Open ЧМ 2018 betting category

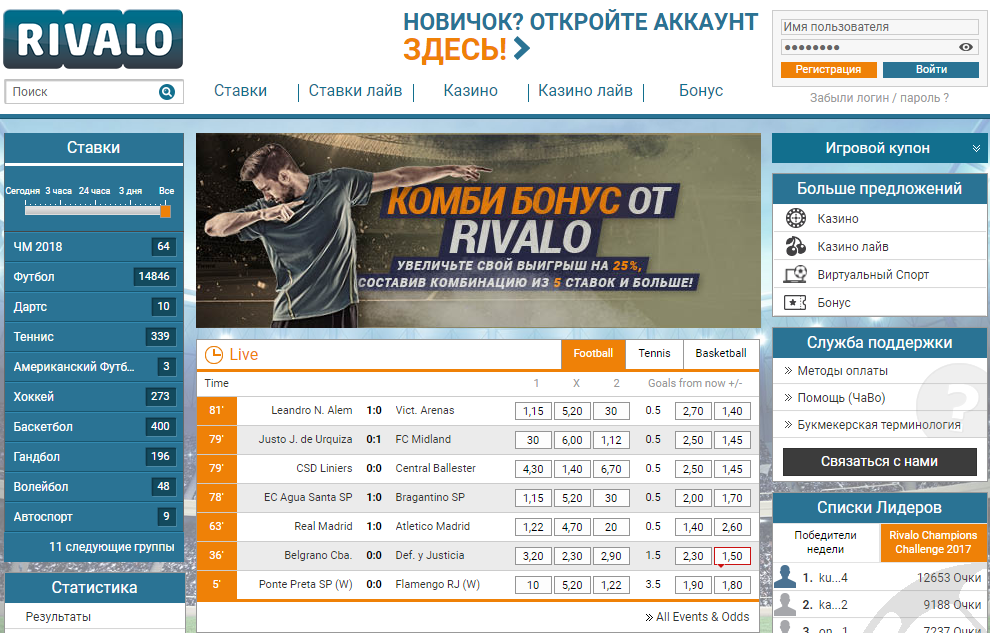click(93, 247)
